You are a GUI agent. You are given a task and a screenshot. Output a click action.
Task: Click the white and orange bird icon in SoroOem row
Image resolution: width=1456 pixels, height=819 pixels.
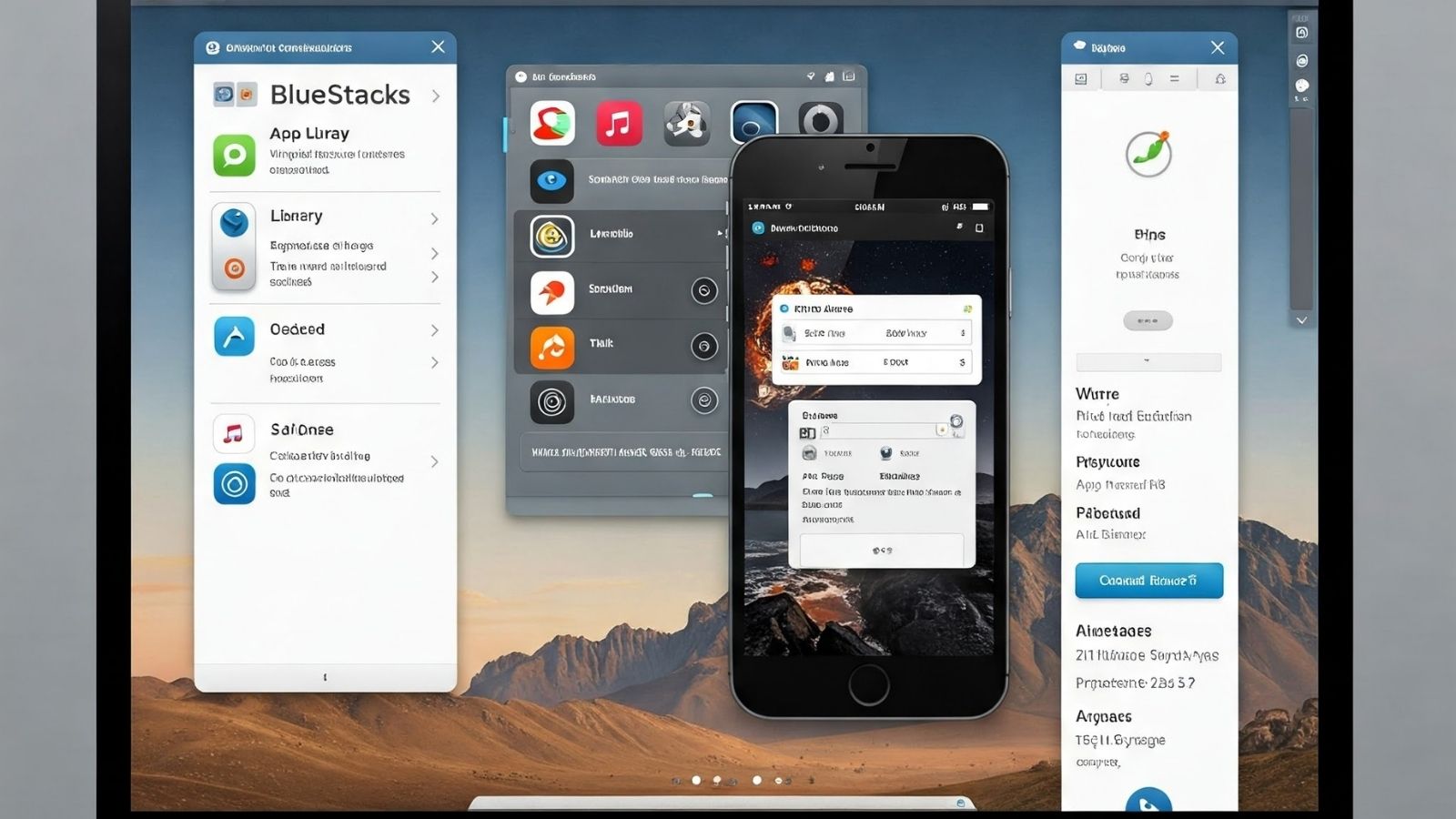click(551, 292)
